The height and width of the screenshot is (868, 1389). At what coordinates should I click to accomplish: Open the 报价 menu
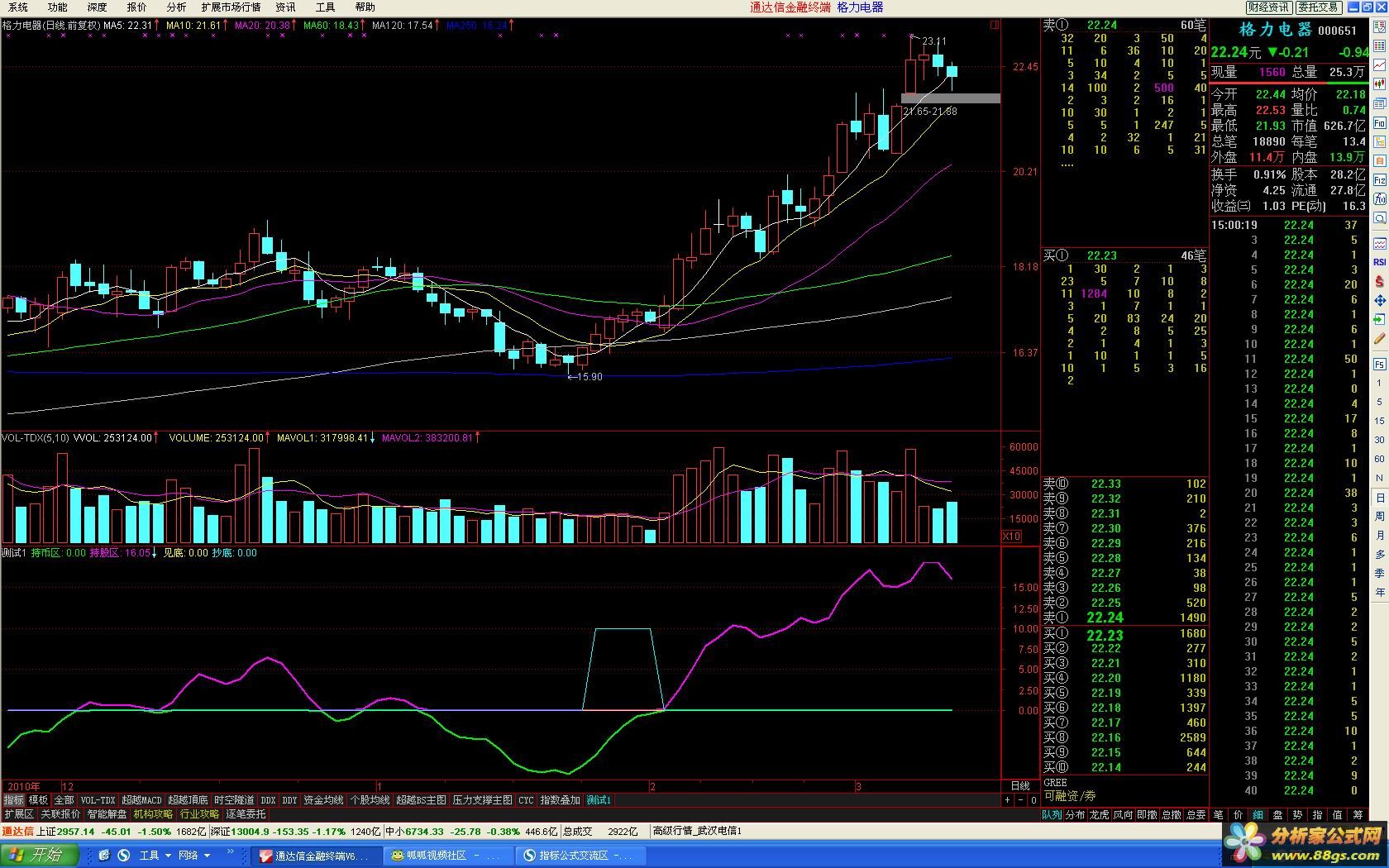(136, 7)
